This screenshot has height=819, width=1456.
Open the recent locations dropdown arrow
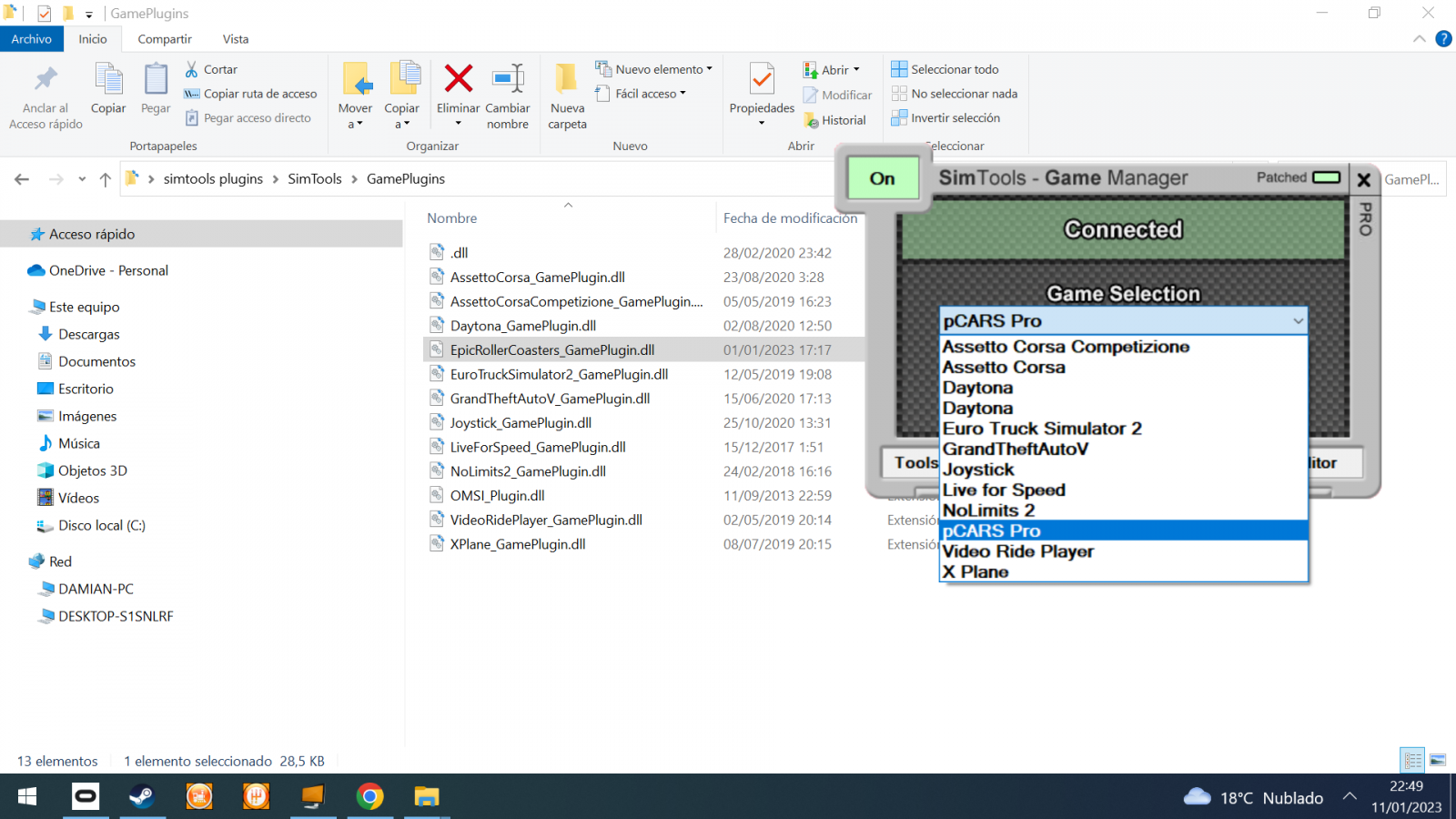pyautogui.click(x=82, y=179)
